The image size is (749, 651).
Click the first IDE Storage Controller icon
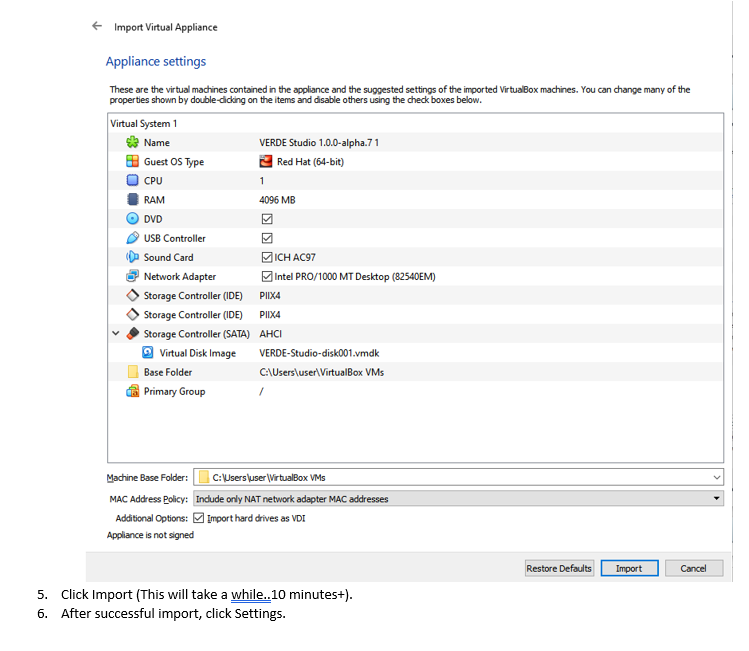pyautogui.click(x=132, y=295)
